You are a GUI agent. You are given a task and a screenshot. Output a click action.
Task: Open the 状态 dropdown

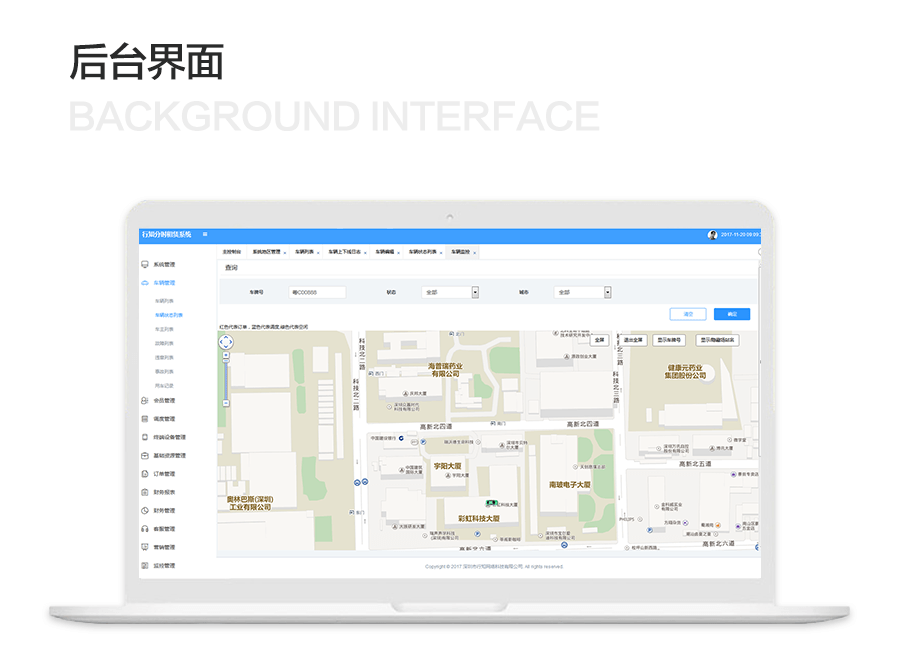coord(475,292)
